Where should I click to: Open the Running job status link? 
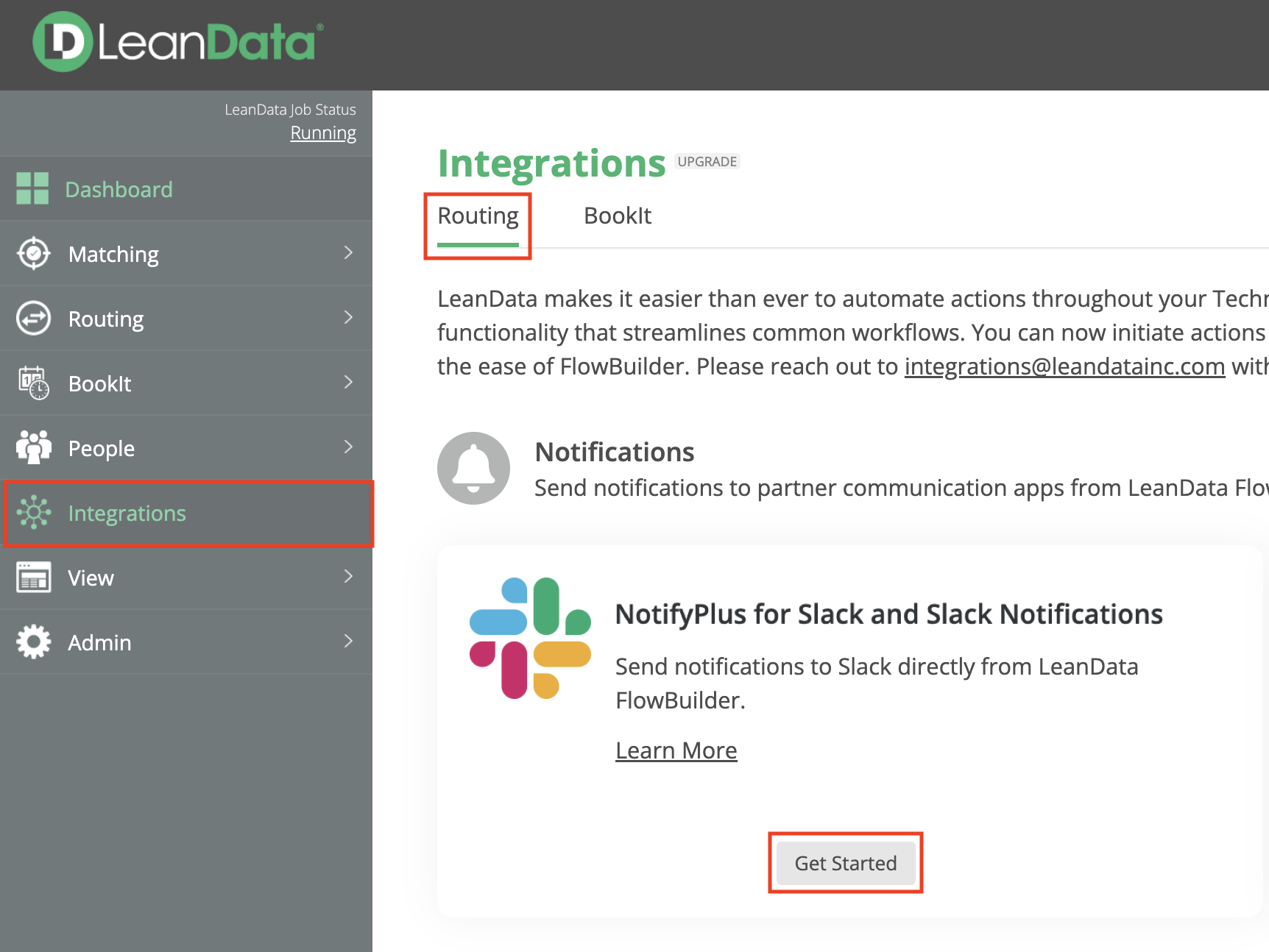point(323,133)
